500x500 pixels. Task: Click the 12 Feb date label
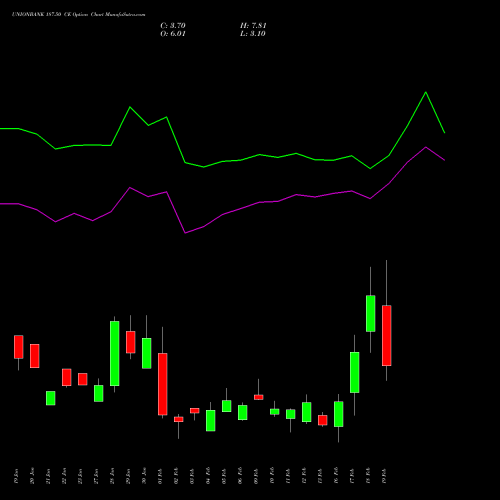(304, 476)
